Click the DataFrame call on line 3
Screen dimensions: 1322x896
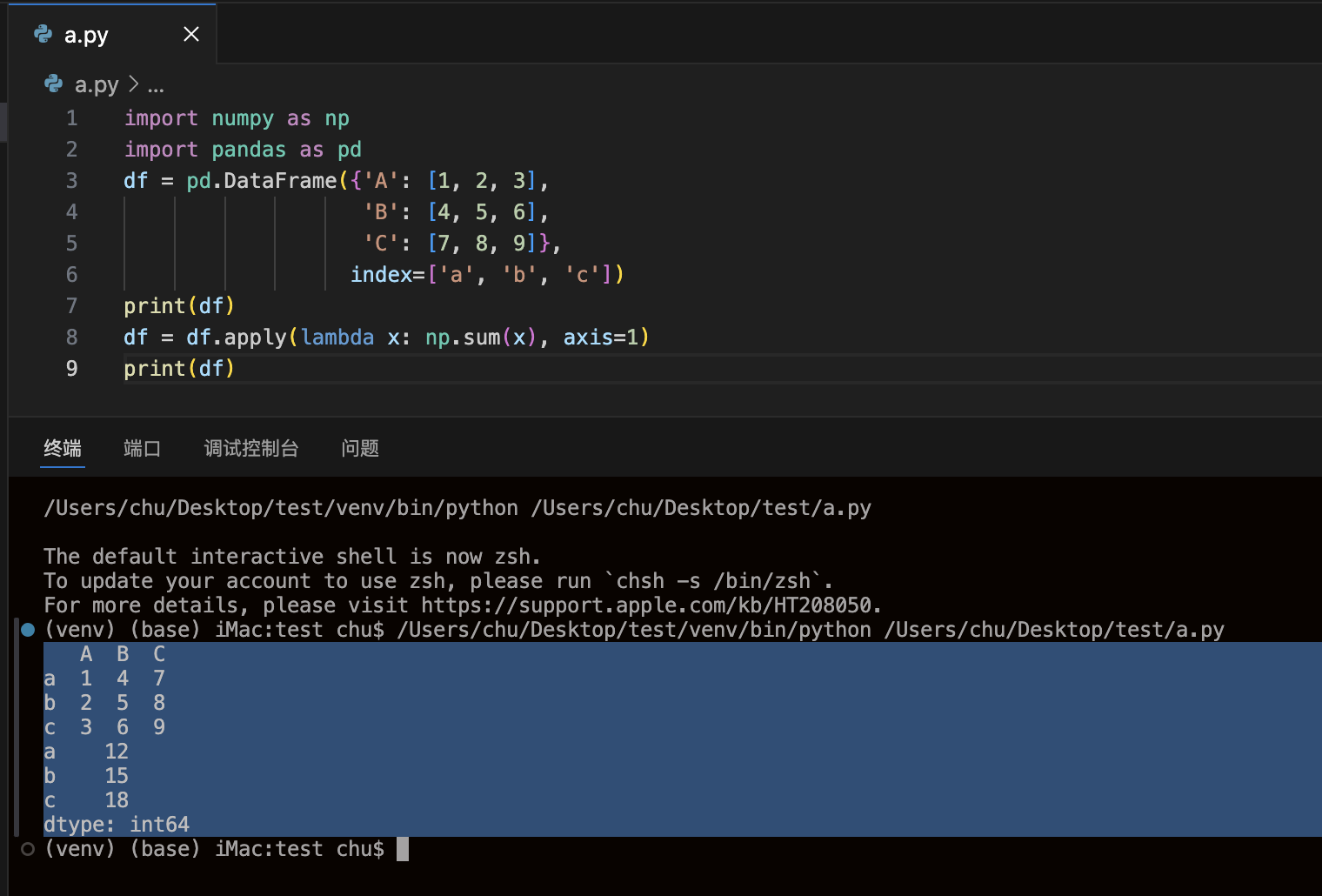point(280,181)
